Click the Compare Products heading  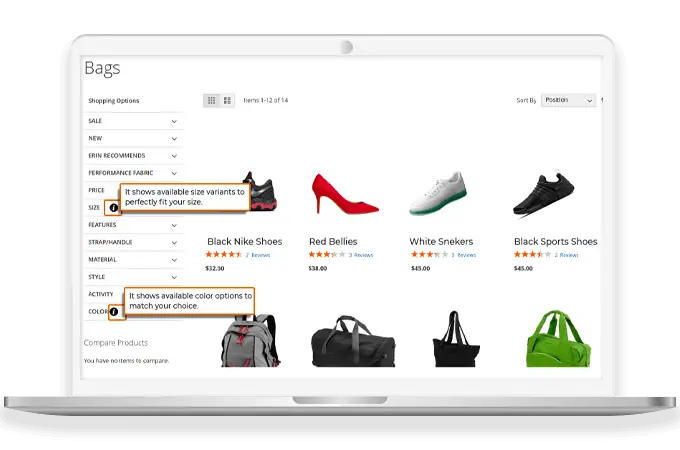[116, 343]
